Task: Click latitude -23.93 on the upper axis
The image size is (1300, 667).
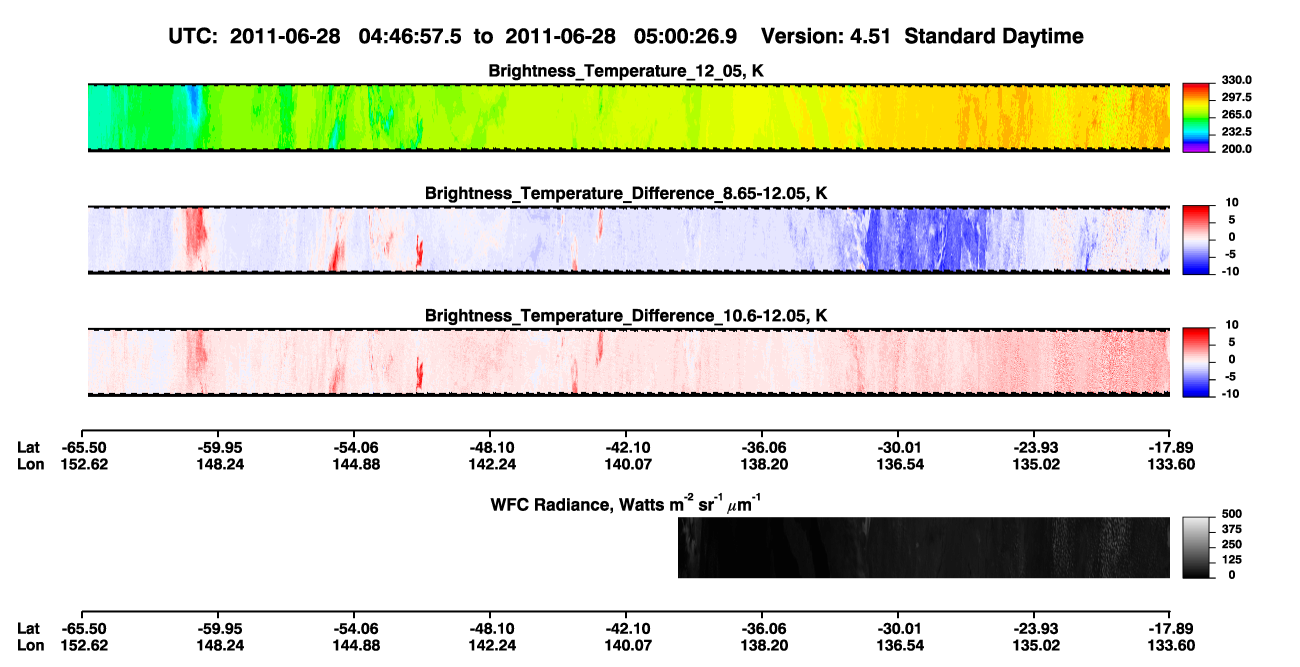Action: click(x=1034, y=448)
